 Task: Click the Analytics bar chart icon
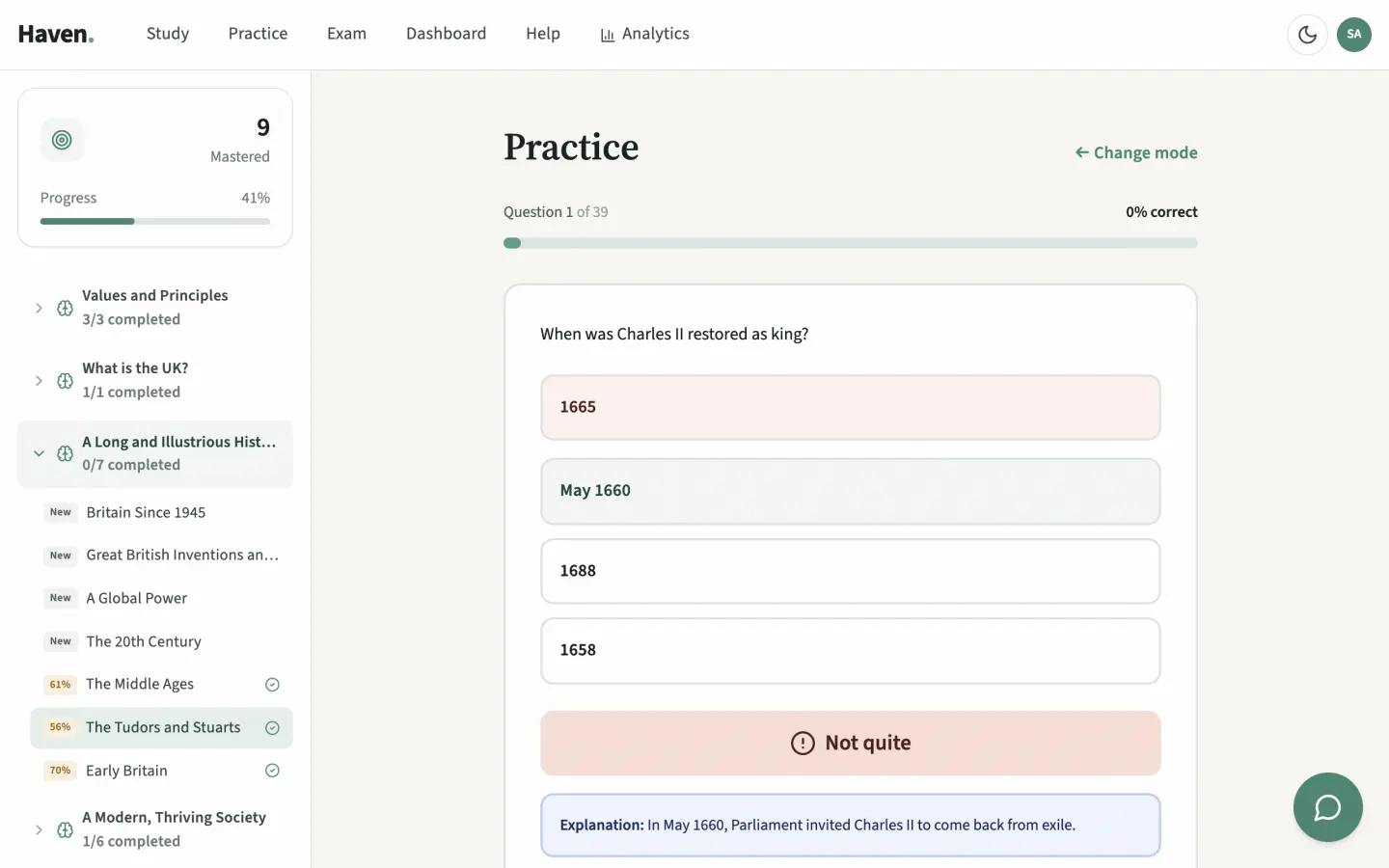pyautogui.click(x=608, y=35)
